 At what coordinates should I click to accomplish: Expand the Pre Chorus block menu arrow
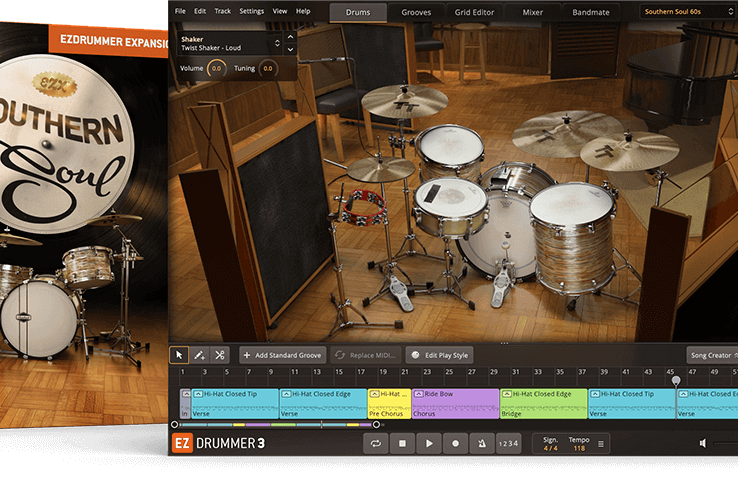pyautogui.click(x=374, y=394)
